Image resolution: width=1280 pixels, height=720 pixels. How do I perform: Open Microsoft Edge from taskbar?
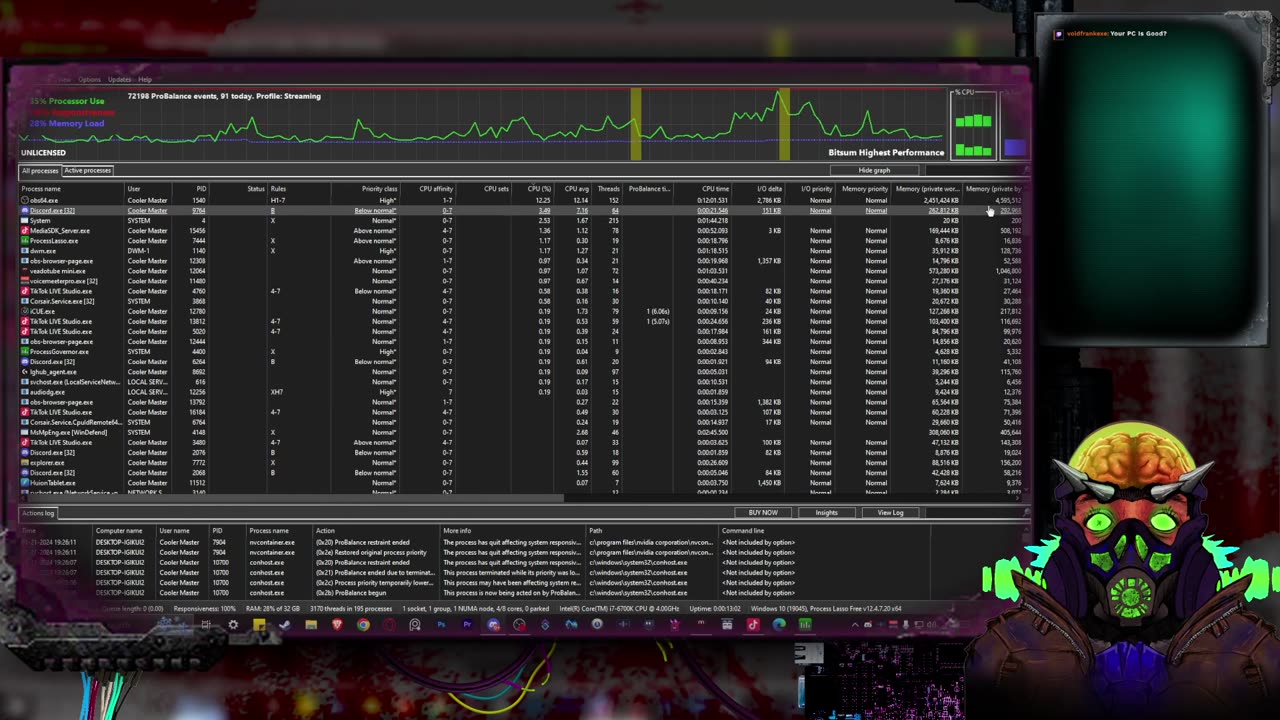pos(779,625)
